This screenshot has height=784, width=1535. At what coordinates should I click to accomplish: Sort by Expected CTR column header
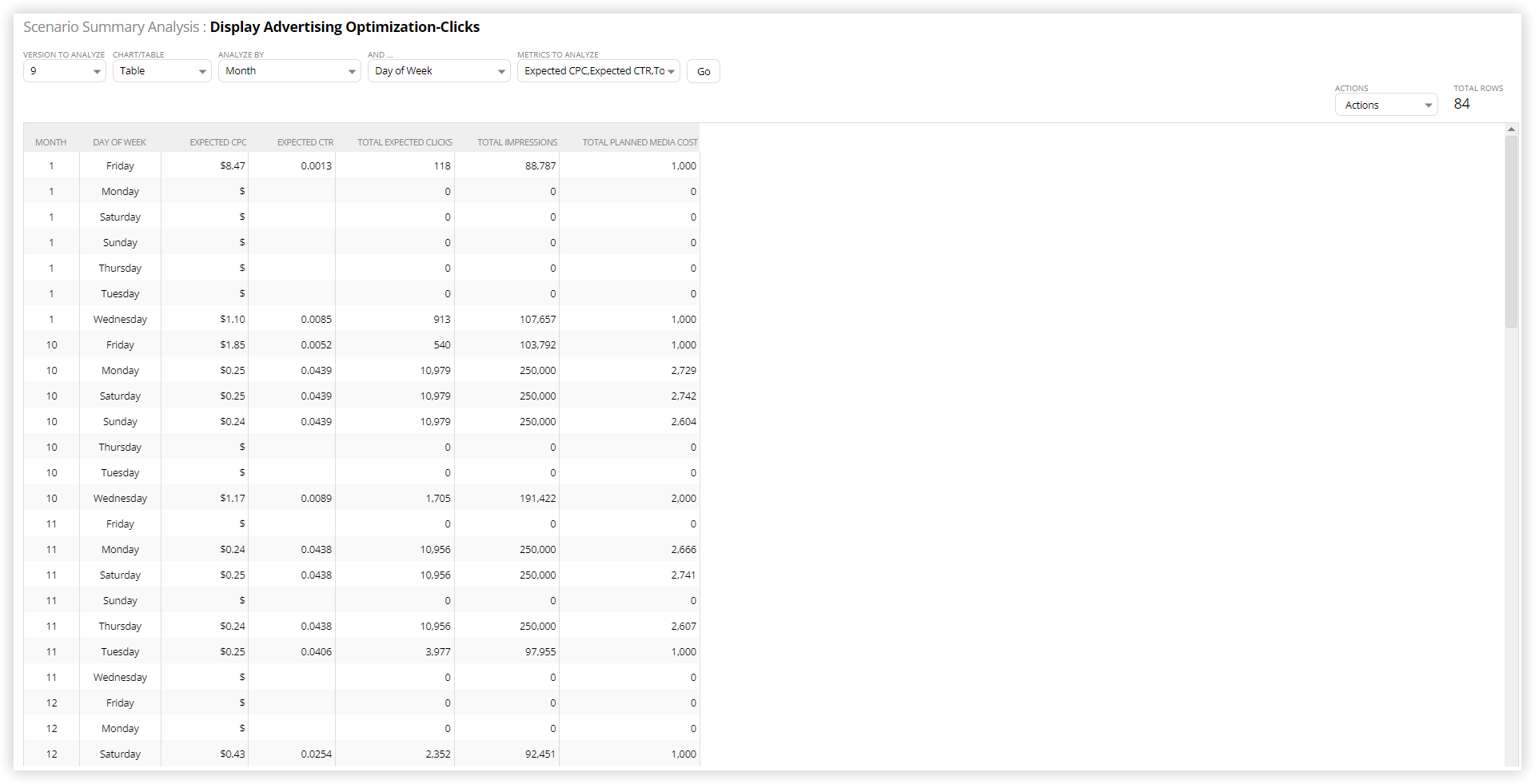pos(305,142)
